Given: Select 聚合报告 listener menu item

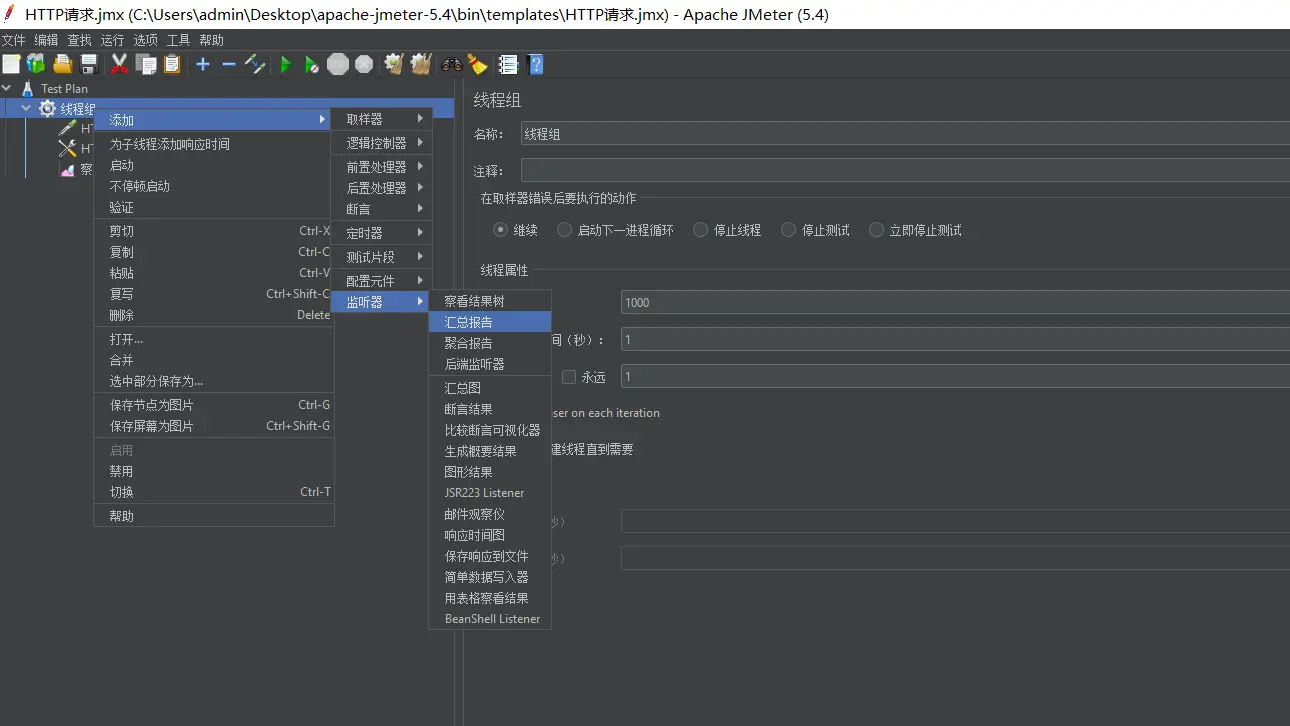Looking at the screenshot, I should 489,343.
